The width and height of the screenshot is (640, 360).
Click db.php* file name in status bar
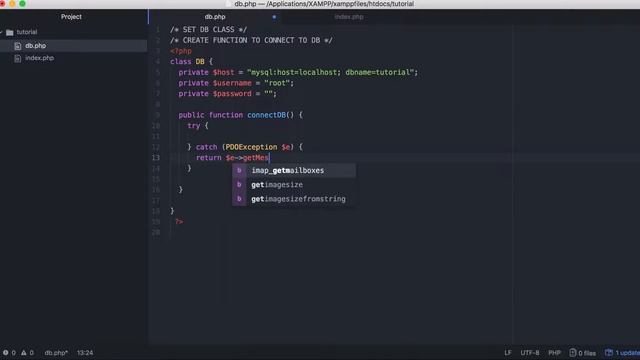click(x=56, y=353)
